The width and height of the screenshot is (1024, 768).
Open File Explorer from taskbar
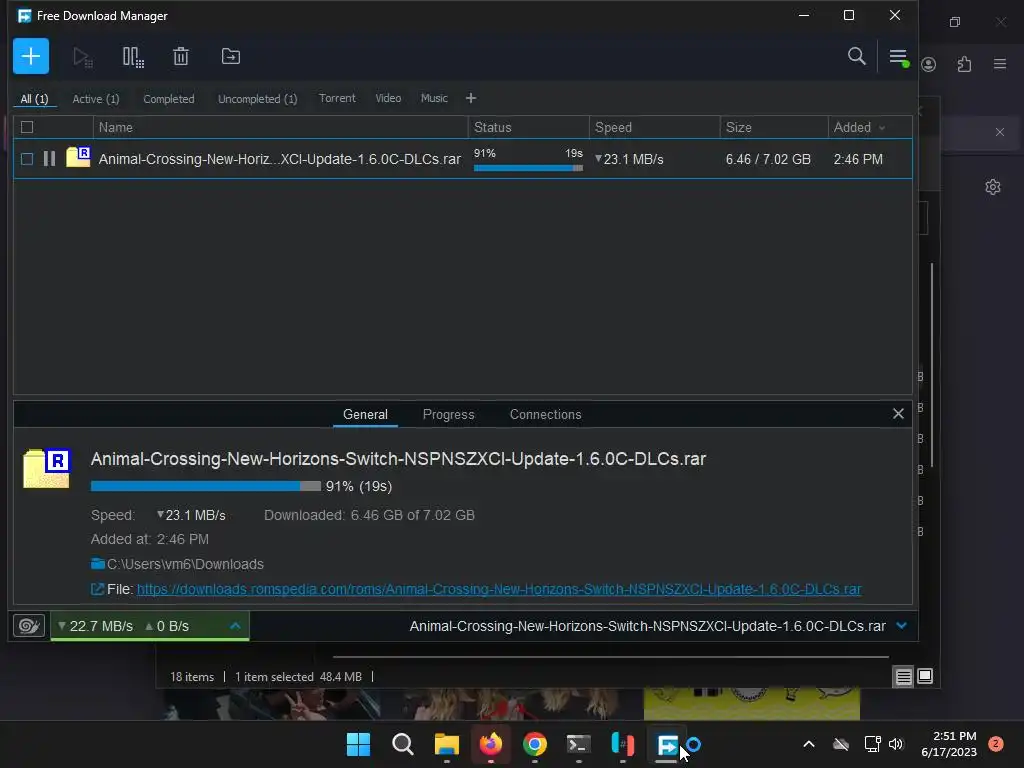[x=447, y=744]
